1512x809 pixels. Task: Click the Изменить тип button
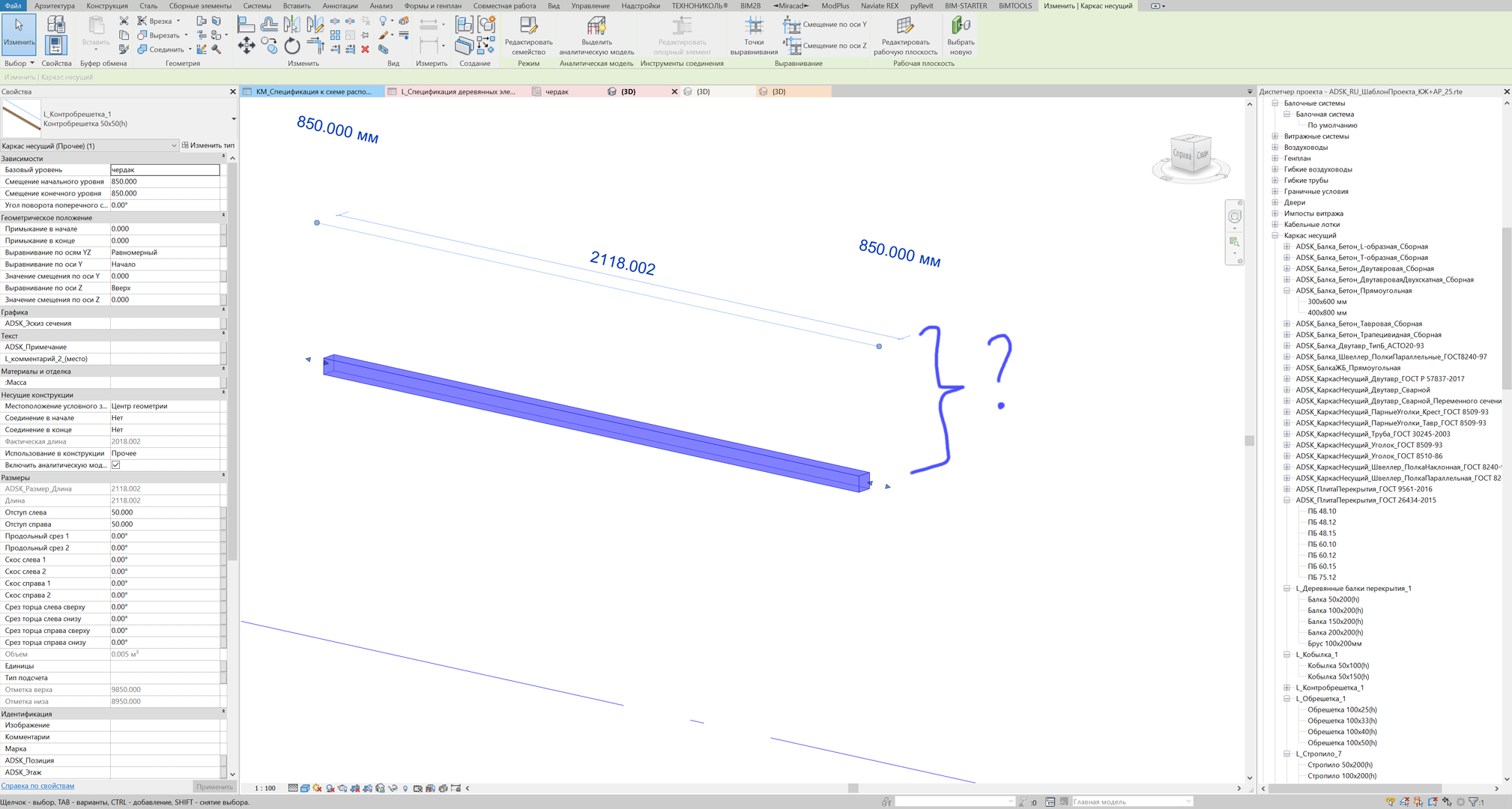click(208, 146)
